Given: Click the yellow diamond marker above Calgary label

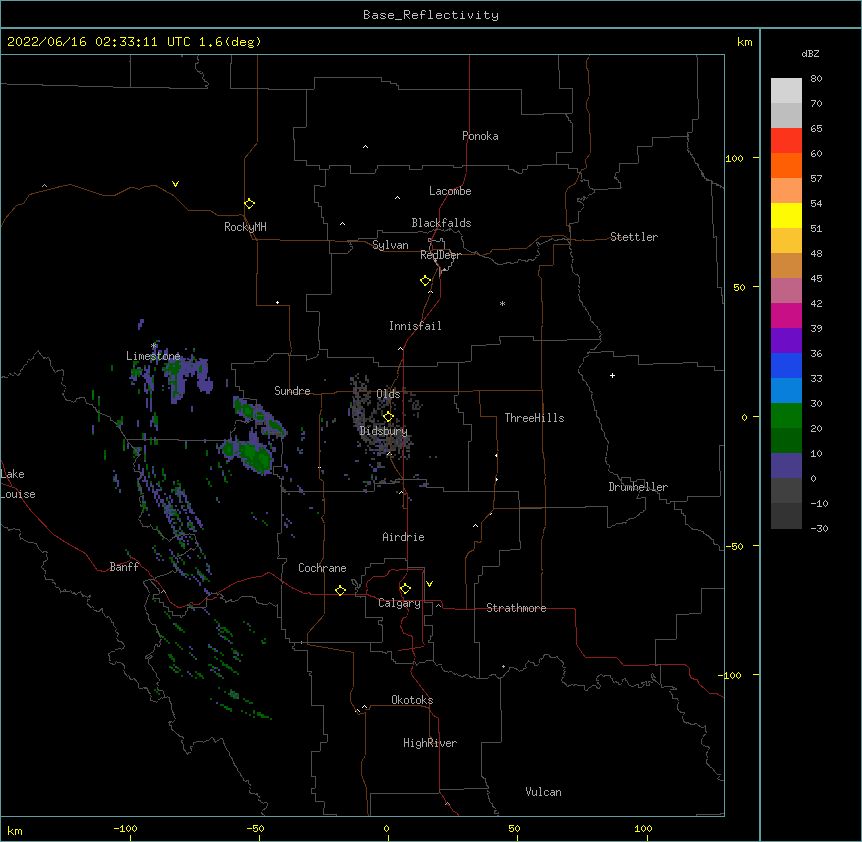Looking at the screenshot, I should pyautogui.click(x=405, y=589).
